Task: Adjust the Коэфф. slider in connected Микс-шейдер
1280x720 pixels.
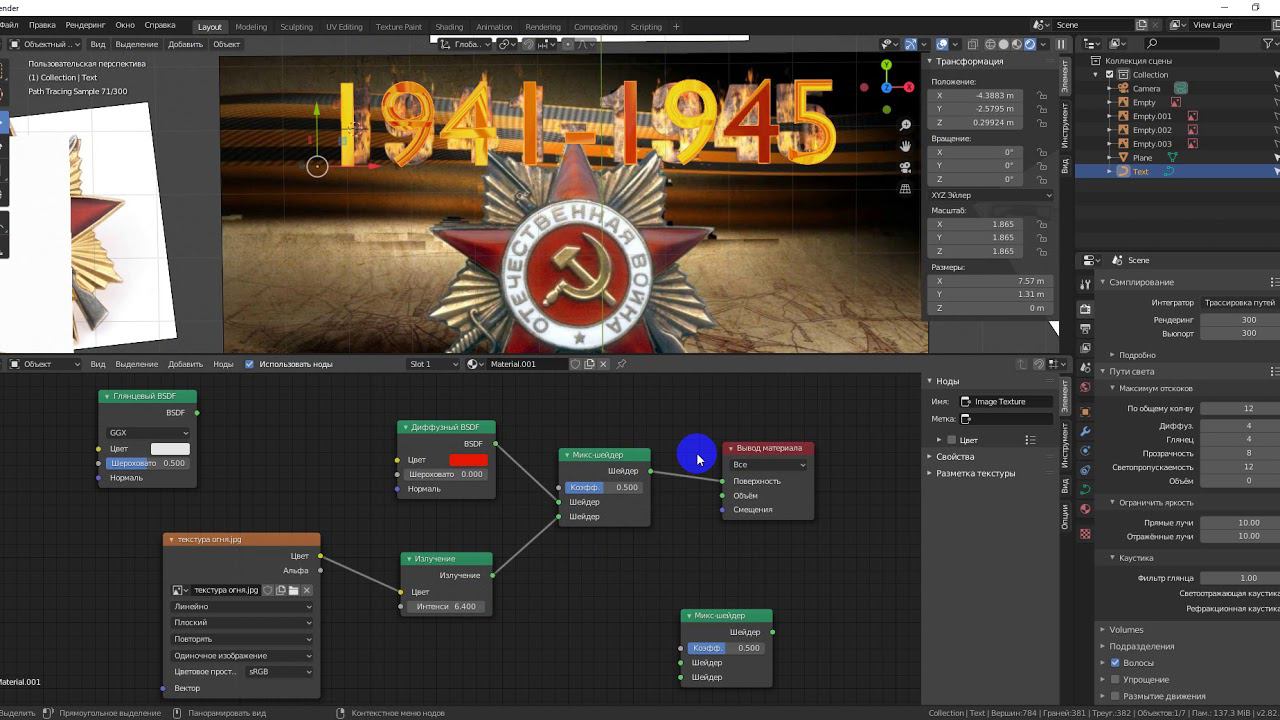Action: click(603, 488)
